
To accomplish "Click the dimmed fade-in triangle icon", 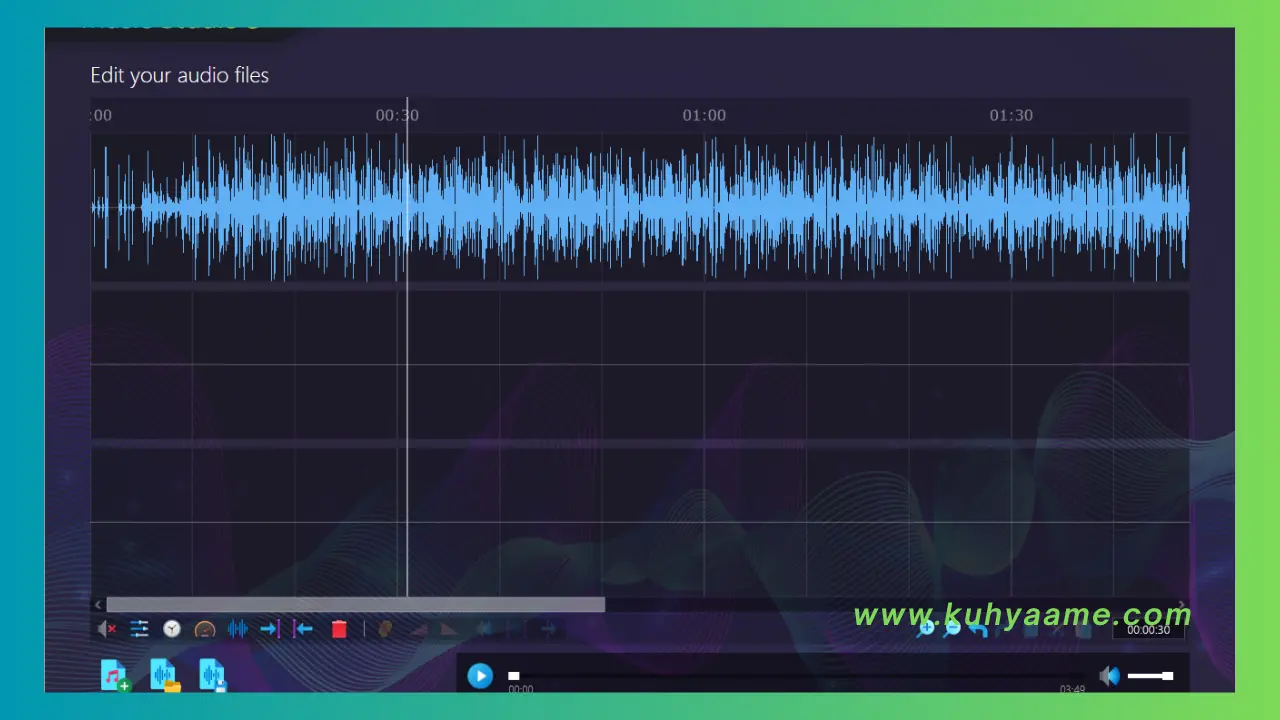I will (x=419, y=629).
